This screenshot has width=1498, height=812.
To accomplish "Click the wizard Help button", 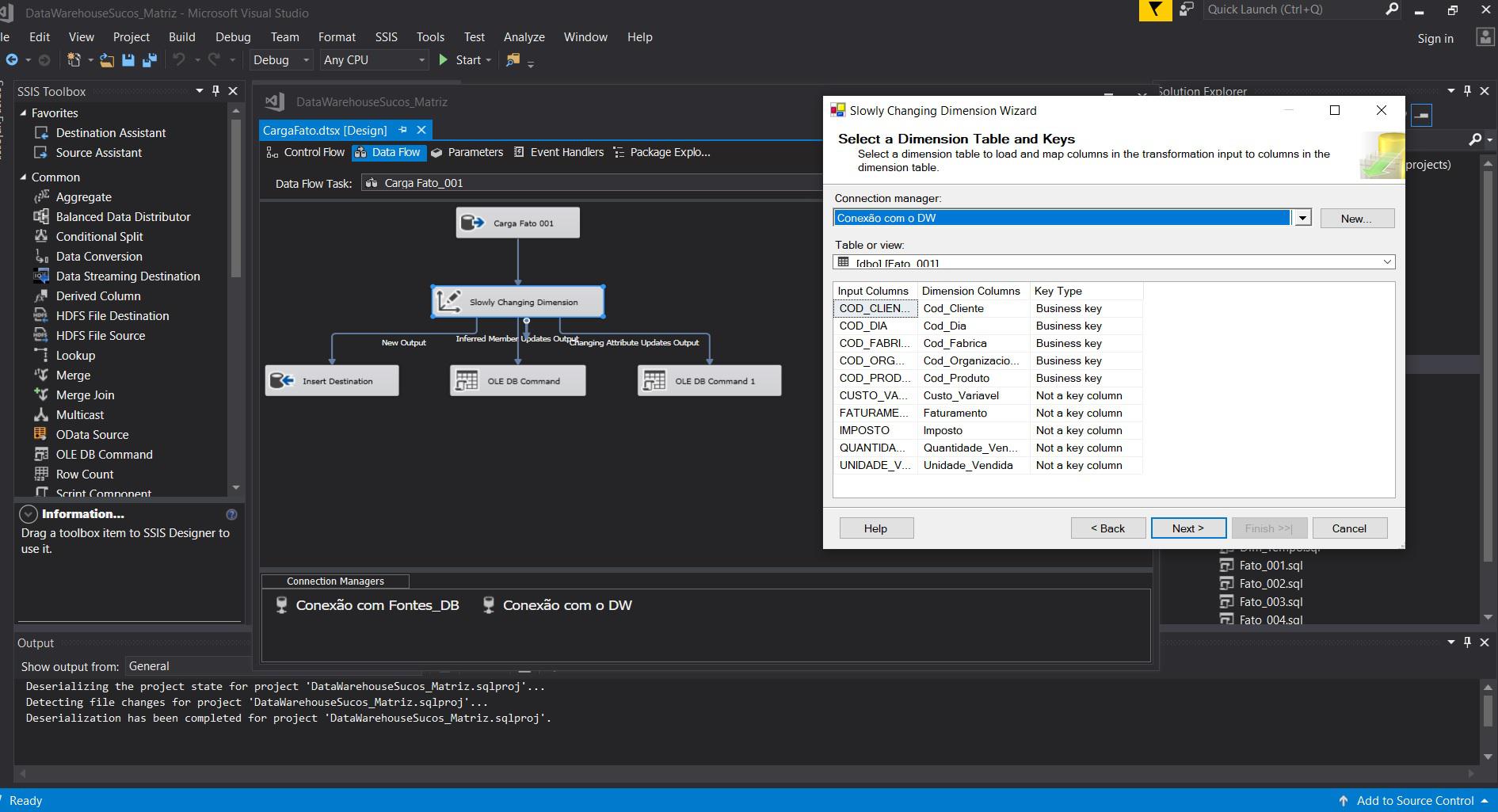I will pyautogui.click(x=876, y=528).
